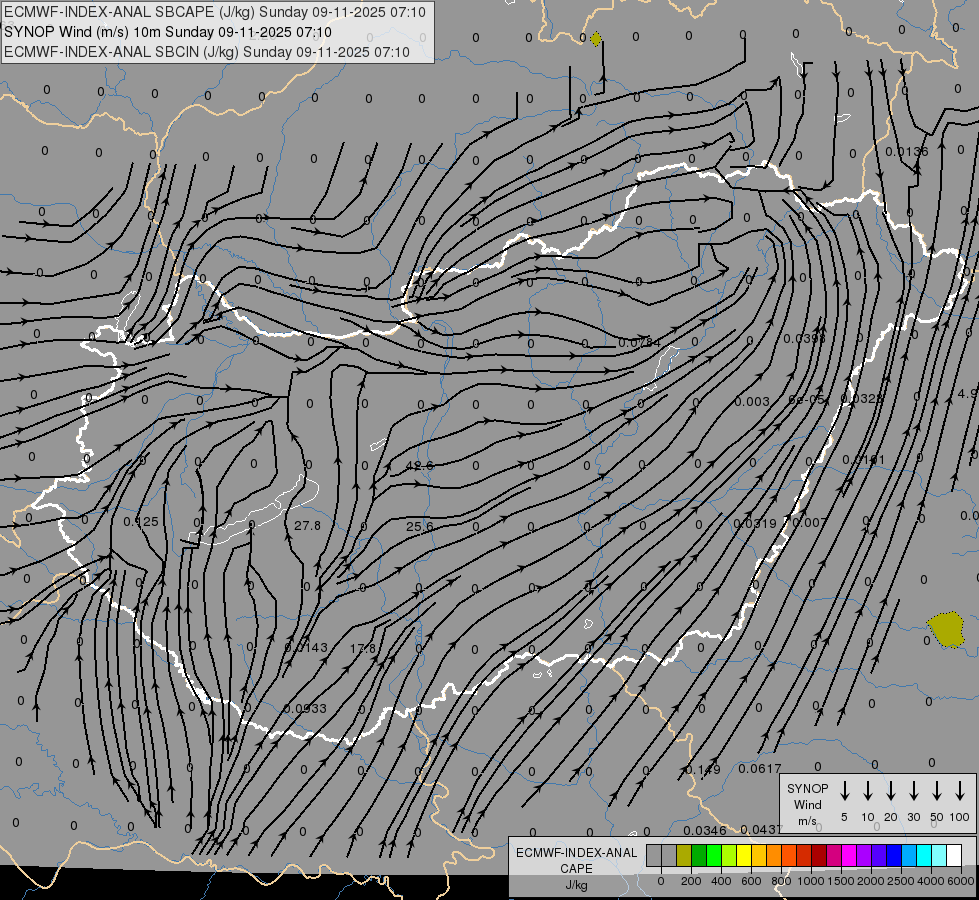Click the 200 label on CAPE scale
Screen dimensions: 979x900
pyautogui.click(x=691, y=881)
